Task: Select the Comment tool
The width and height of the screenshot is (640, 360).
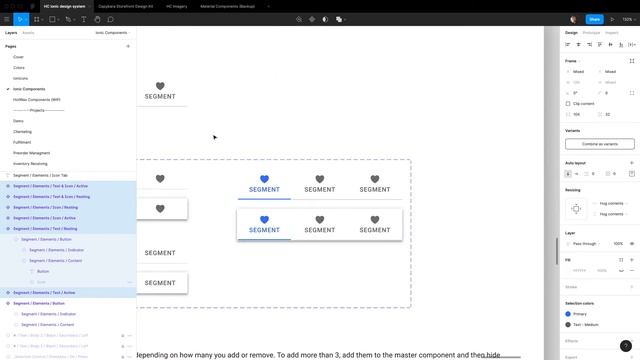Action: (110, 19)
